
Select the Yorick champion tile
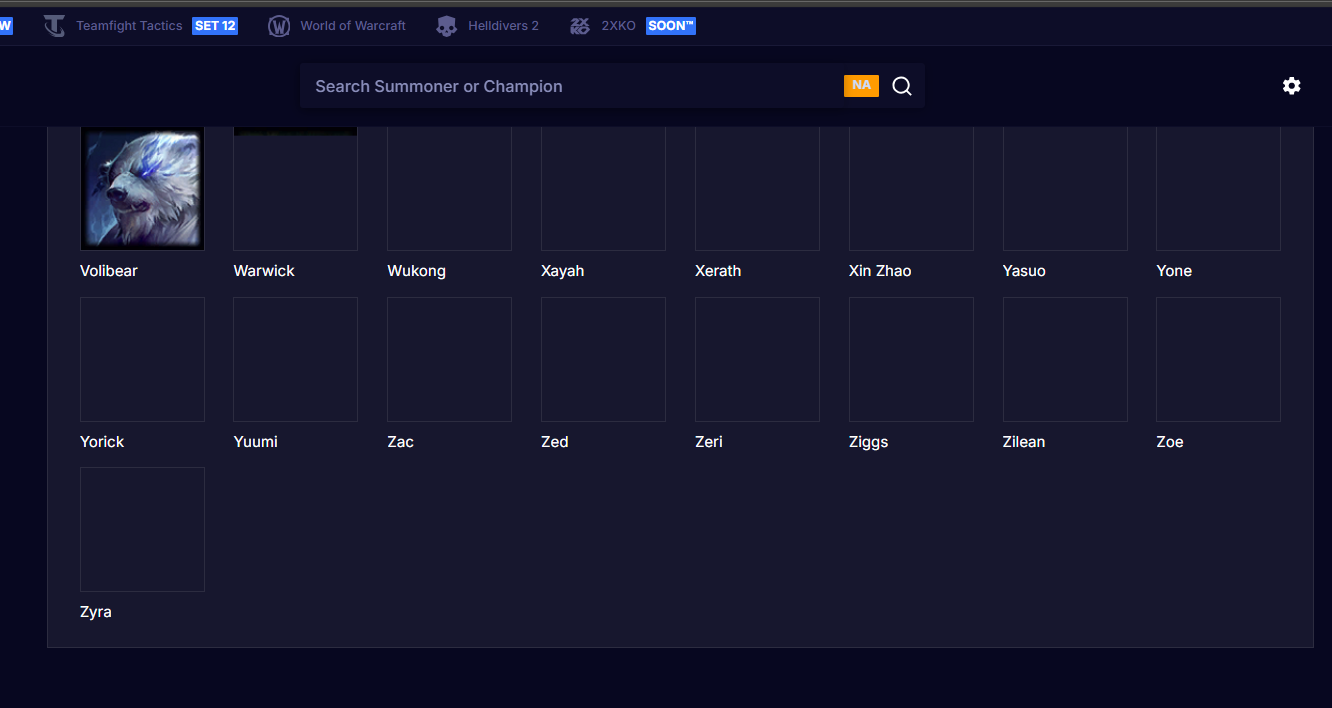pyautogui.click(x=142, y=359)
